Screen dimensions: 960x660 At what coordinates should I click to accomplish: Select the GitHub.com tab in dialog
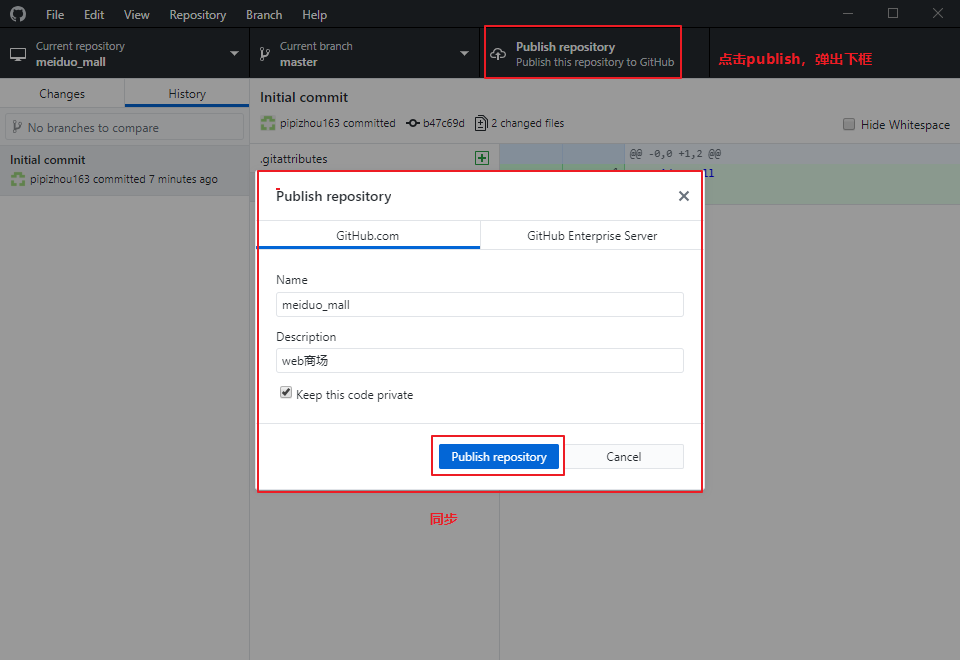click(x=367, y=236)
